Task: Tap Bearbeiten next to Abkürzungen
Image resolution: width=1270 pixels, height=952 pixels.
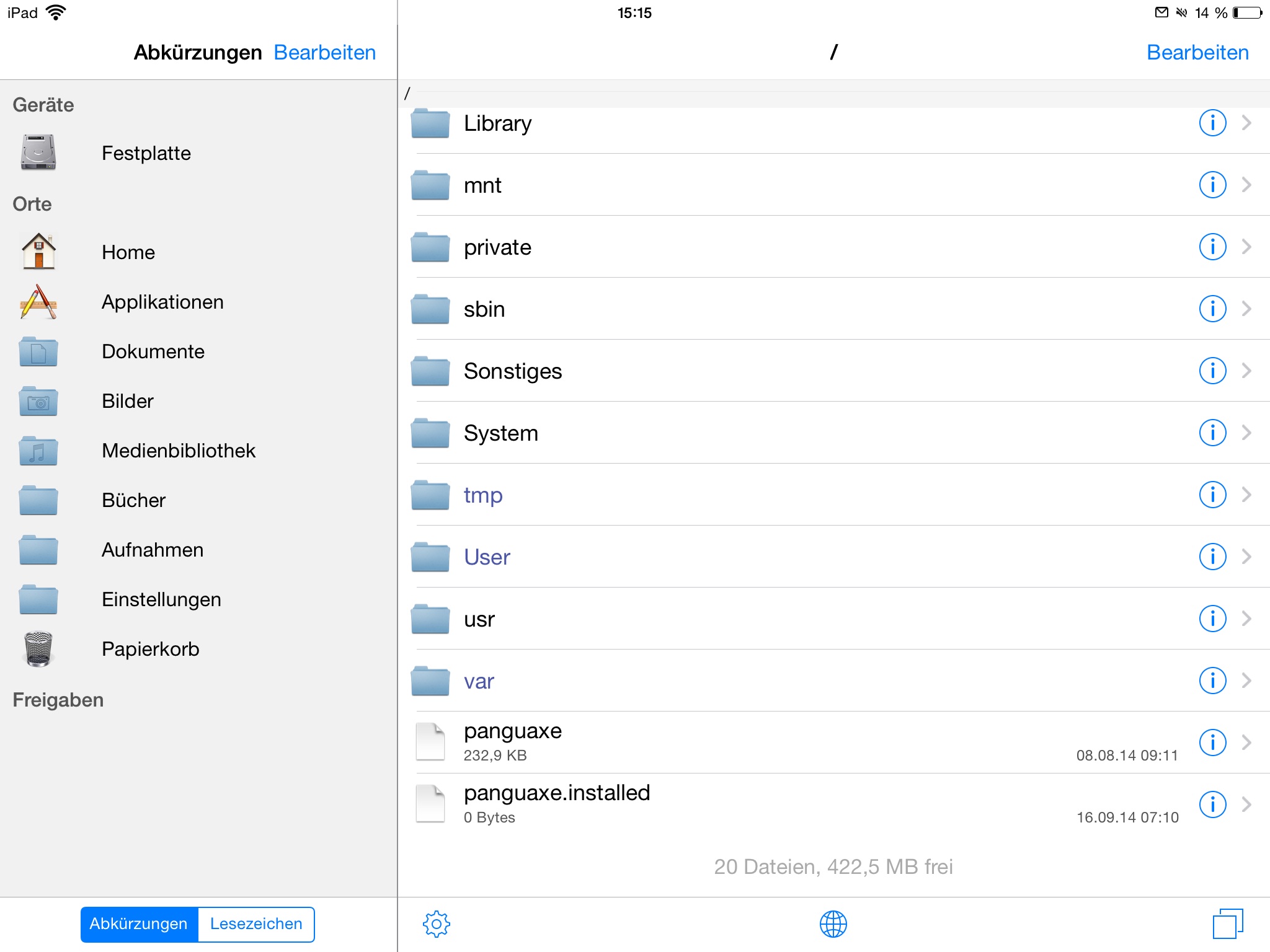Action: tap(324, 53)
